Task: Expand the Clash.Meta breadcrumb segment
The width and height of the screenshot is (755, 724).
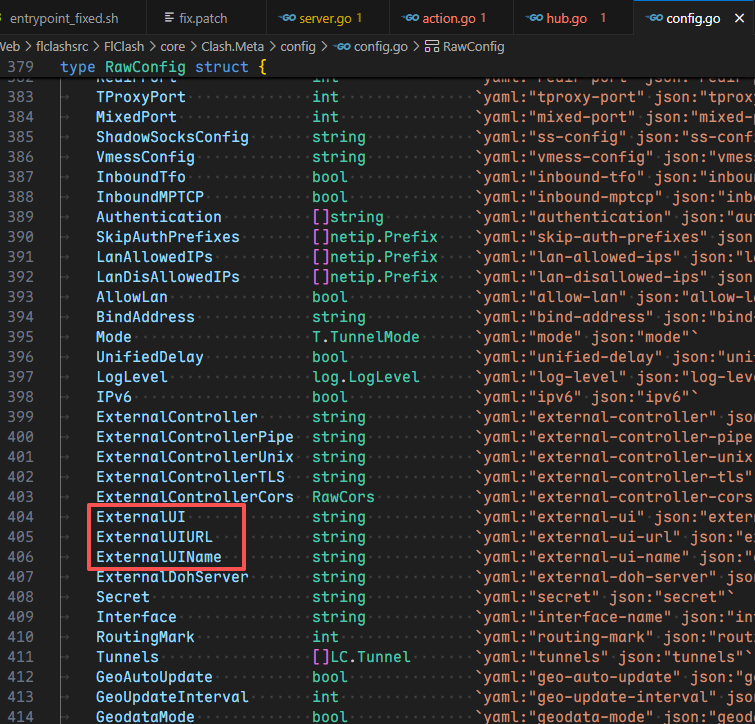Action: point(234,46)
